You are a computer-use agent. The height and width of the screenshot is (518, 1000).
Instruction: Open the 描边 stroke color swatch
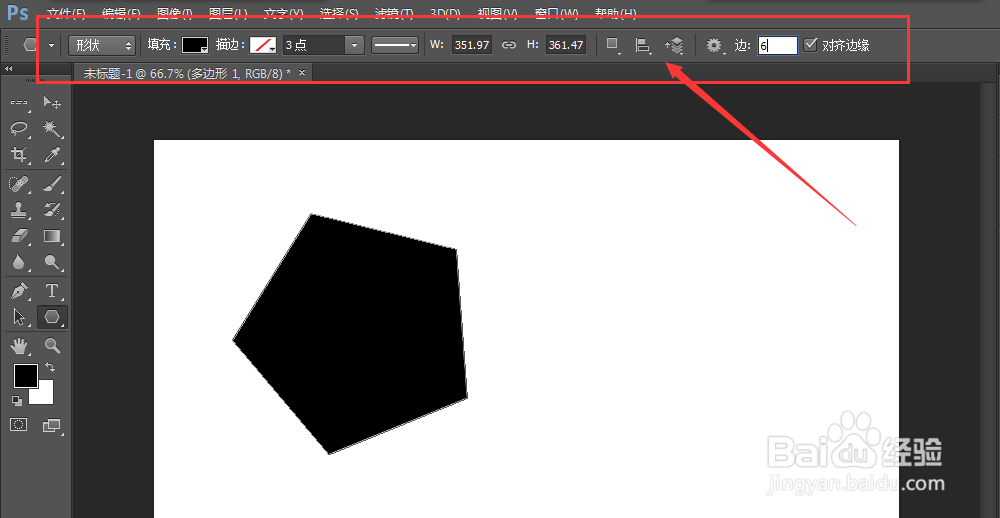tap(263, 45)
